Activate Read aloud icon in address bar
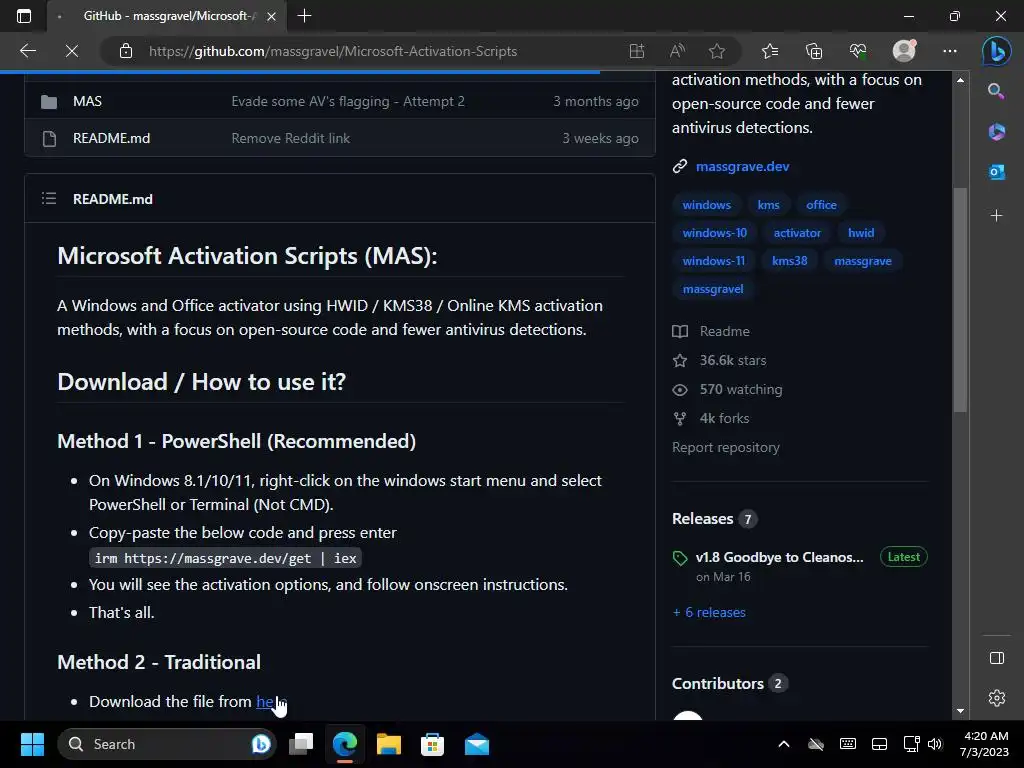Image resolution: width=1024 pixels, height=768 pixels. [677, 51]
